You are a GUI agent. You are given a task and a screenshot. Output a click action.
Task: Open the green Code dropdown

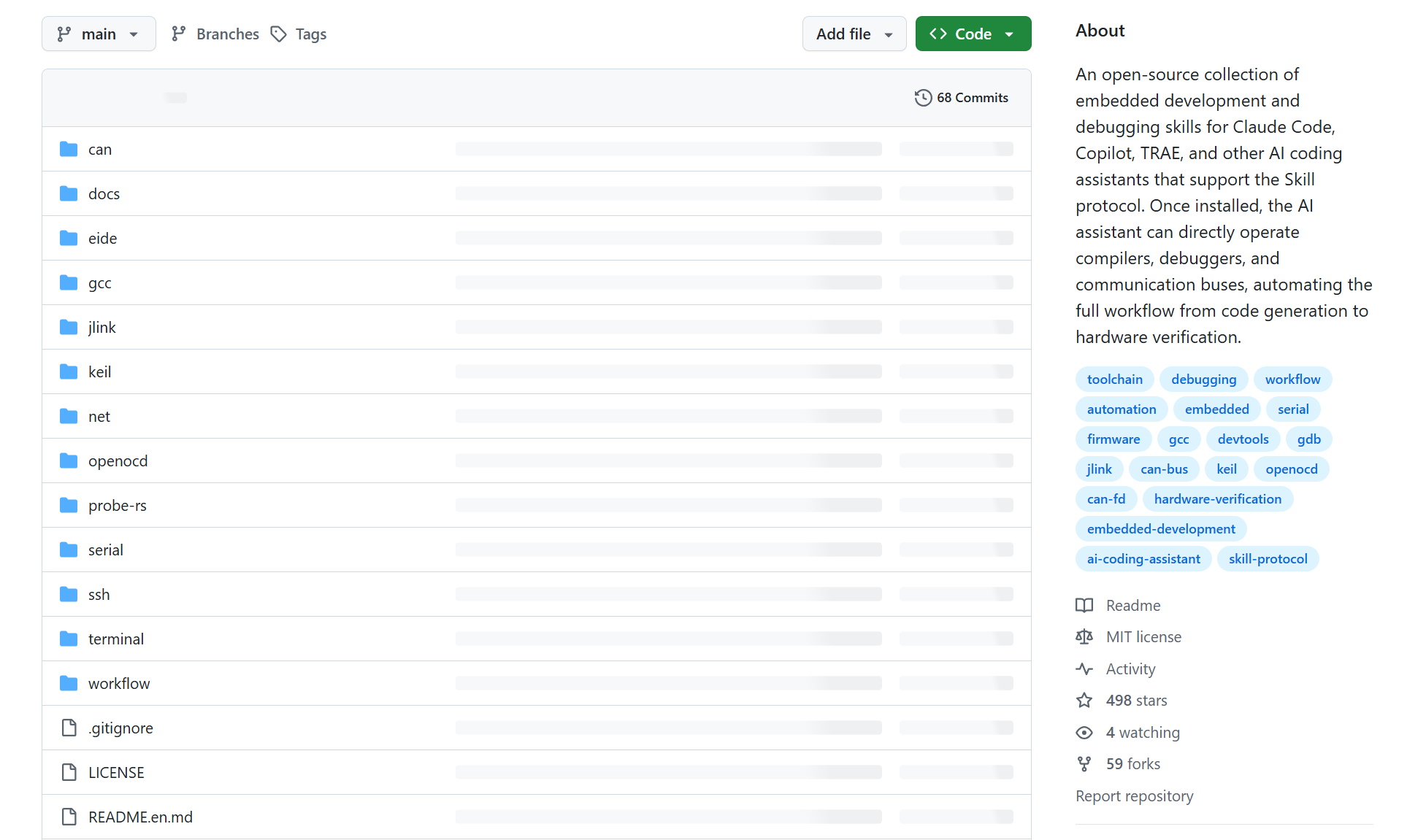click(x=973, y=34)
